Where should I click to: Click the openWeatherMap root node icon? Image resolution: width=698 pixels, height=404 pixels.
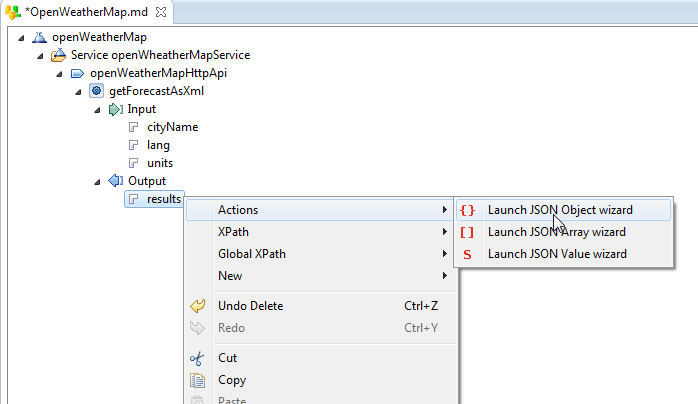[x=39, y=37]
